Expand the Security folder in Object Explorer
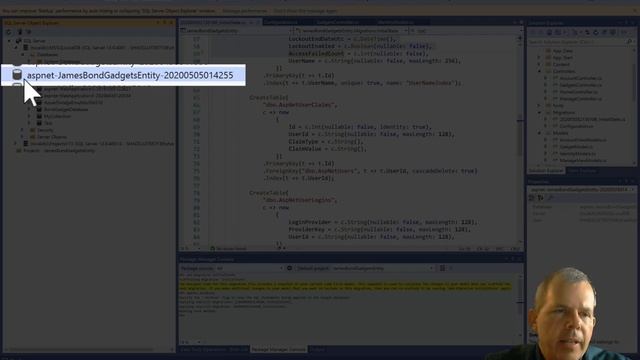640x360 pixels. (22, 130)
